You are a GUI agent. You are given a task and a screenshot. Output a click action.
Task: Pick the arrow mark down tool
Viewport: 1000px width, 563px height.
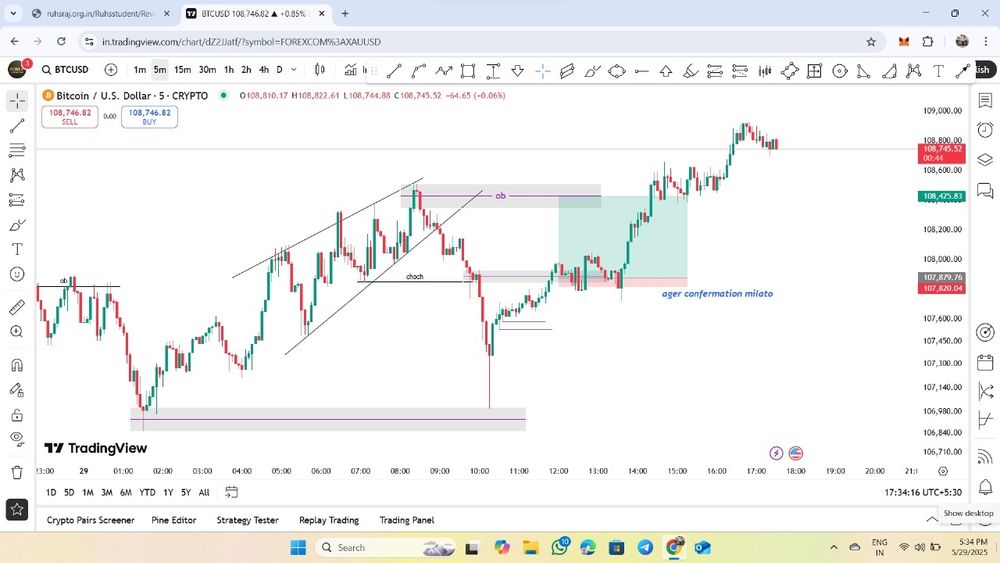[518, 71]
